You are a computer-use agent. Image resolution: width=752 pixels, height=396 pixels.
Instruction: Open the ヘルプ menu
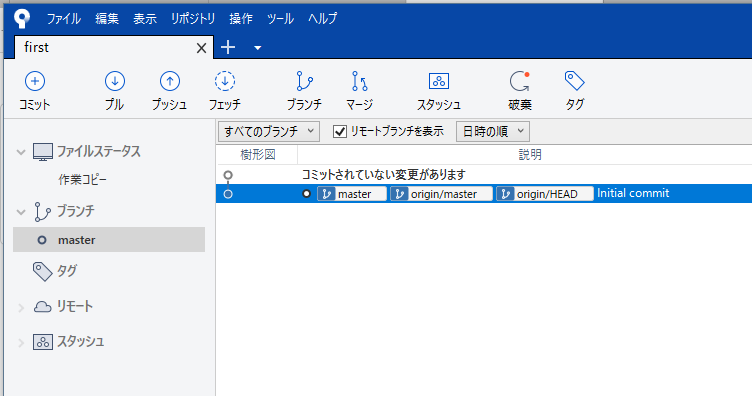point(322,19)
